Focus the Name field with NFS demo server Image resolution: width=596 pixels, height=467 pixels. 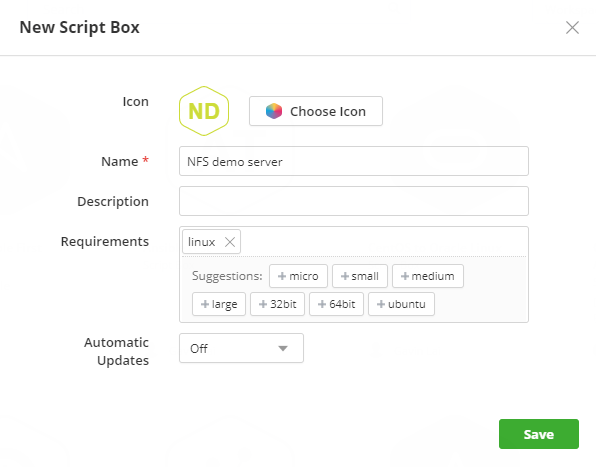(x=354, y=161)
